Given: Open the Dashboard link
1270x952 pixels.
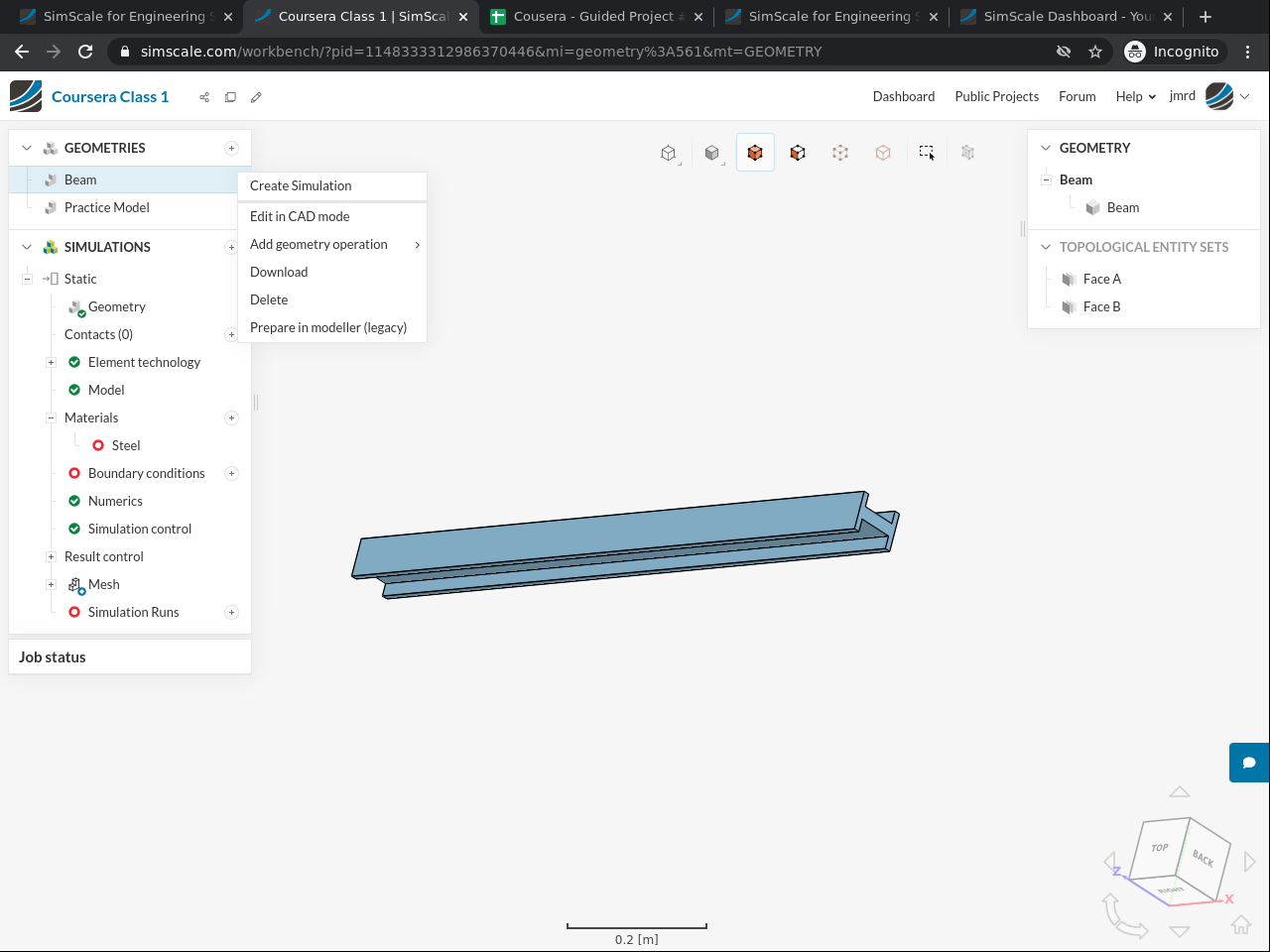Looking at the screenshot, I should tap(903, 97).
